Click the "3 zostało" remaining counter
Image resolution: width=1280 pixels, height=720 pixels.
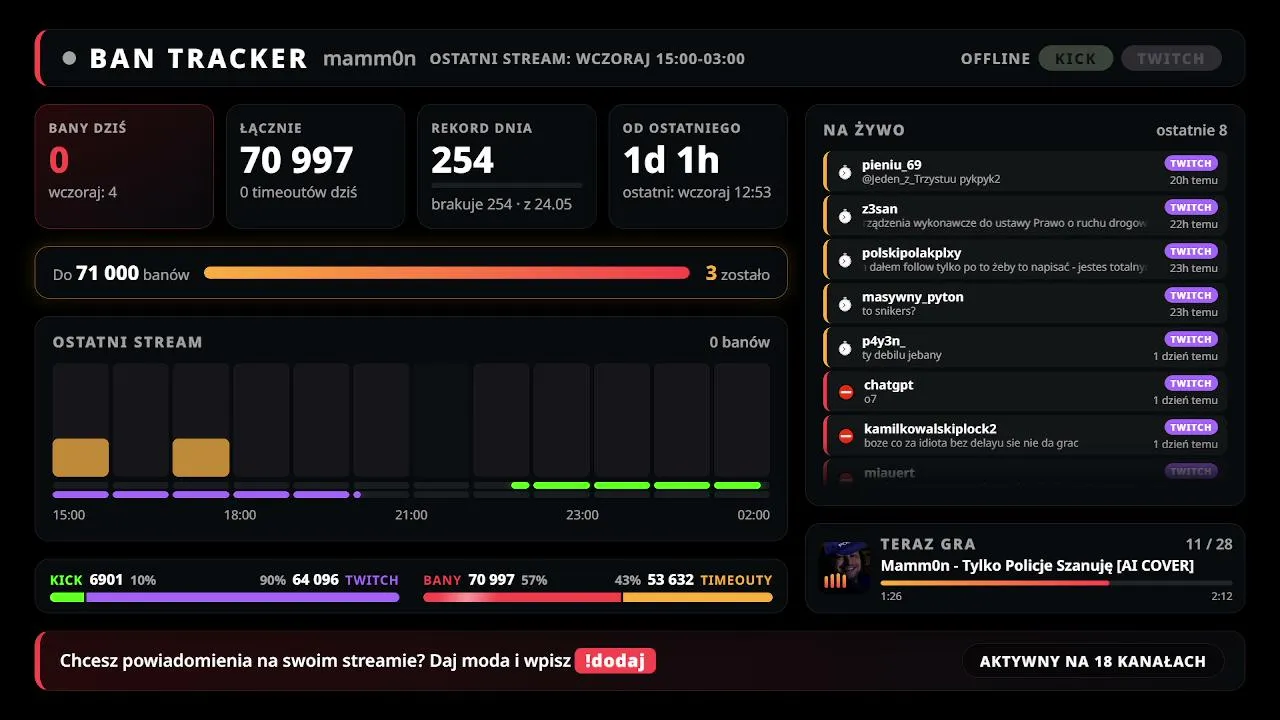(738, 273)
